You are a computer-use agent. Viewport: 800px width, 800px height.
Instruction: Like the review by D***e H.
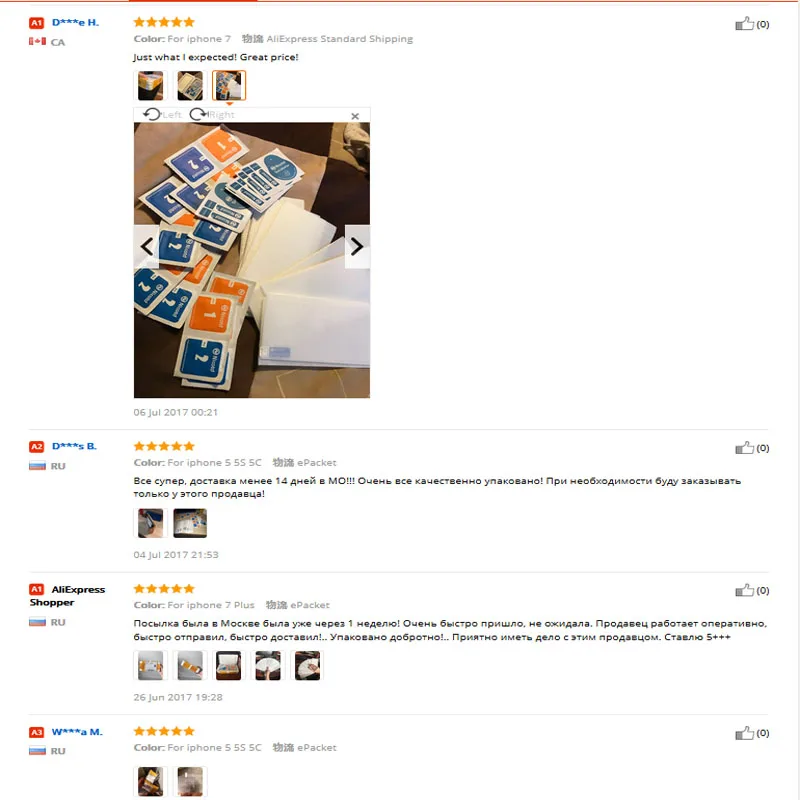tap(744, 24)
